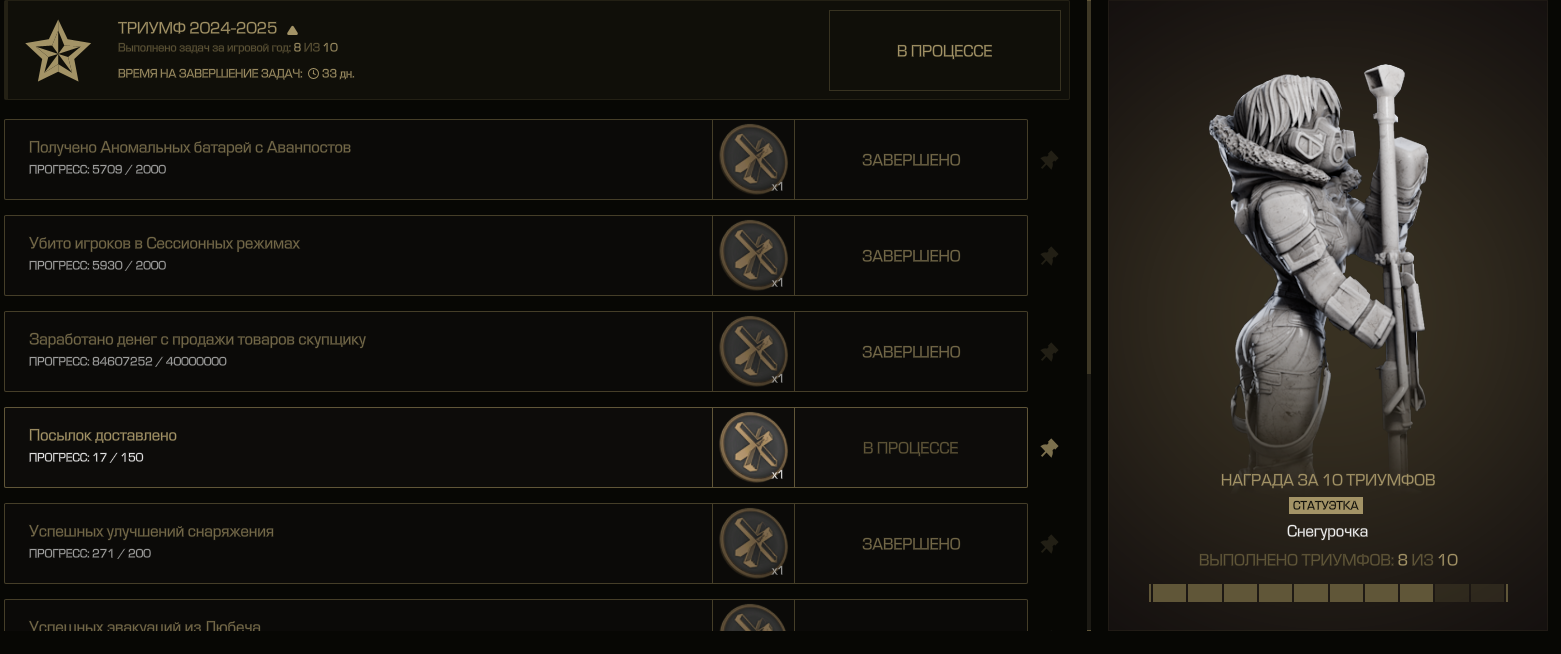Click ЗАВЕРШЕНО status for Аномальных батарей task

coord(910,160)
